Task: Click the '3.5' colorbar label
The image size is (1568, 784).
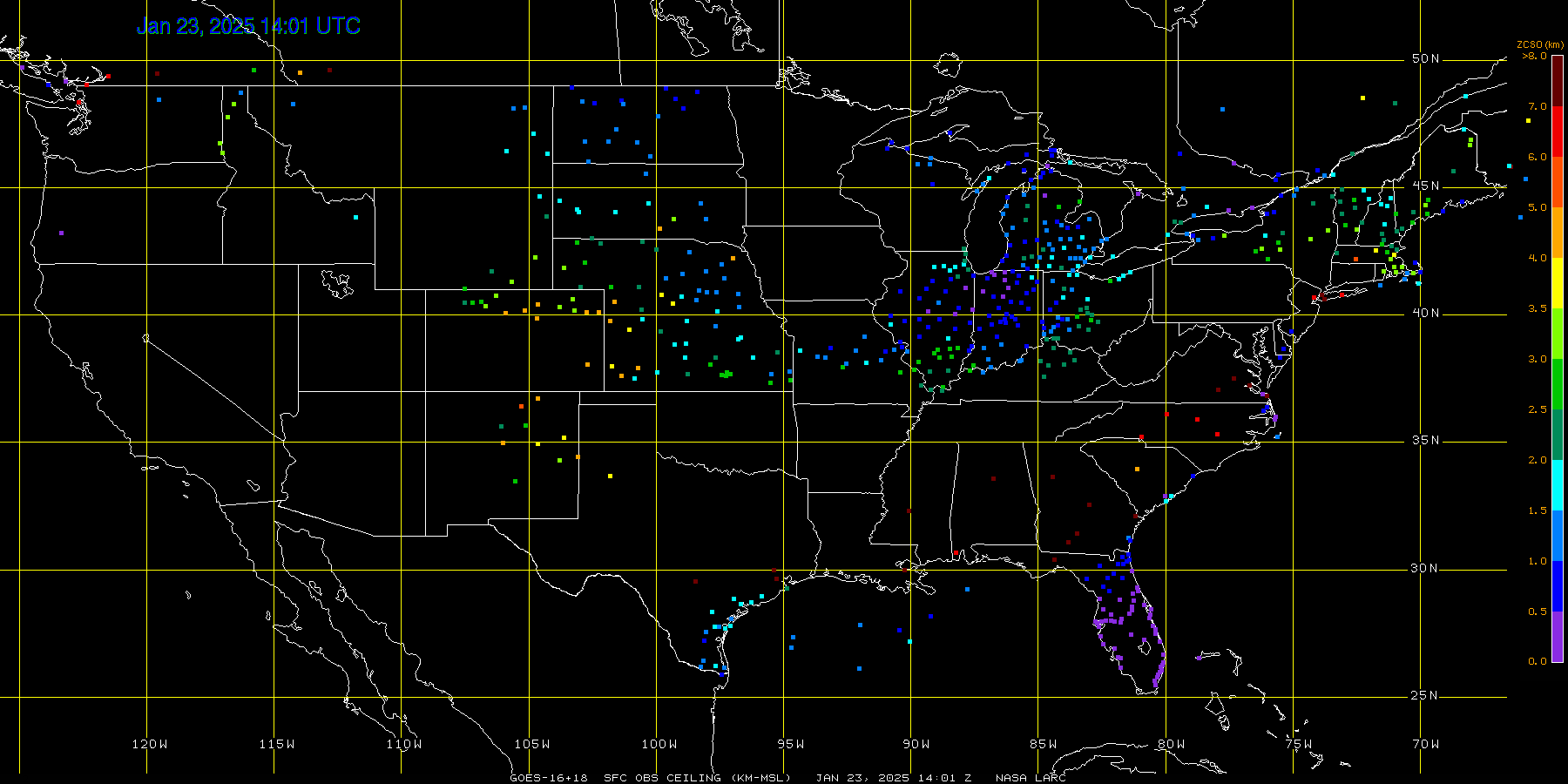Action: click(x=1538, y=308)
